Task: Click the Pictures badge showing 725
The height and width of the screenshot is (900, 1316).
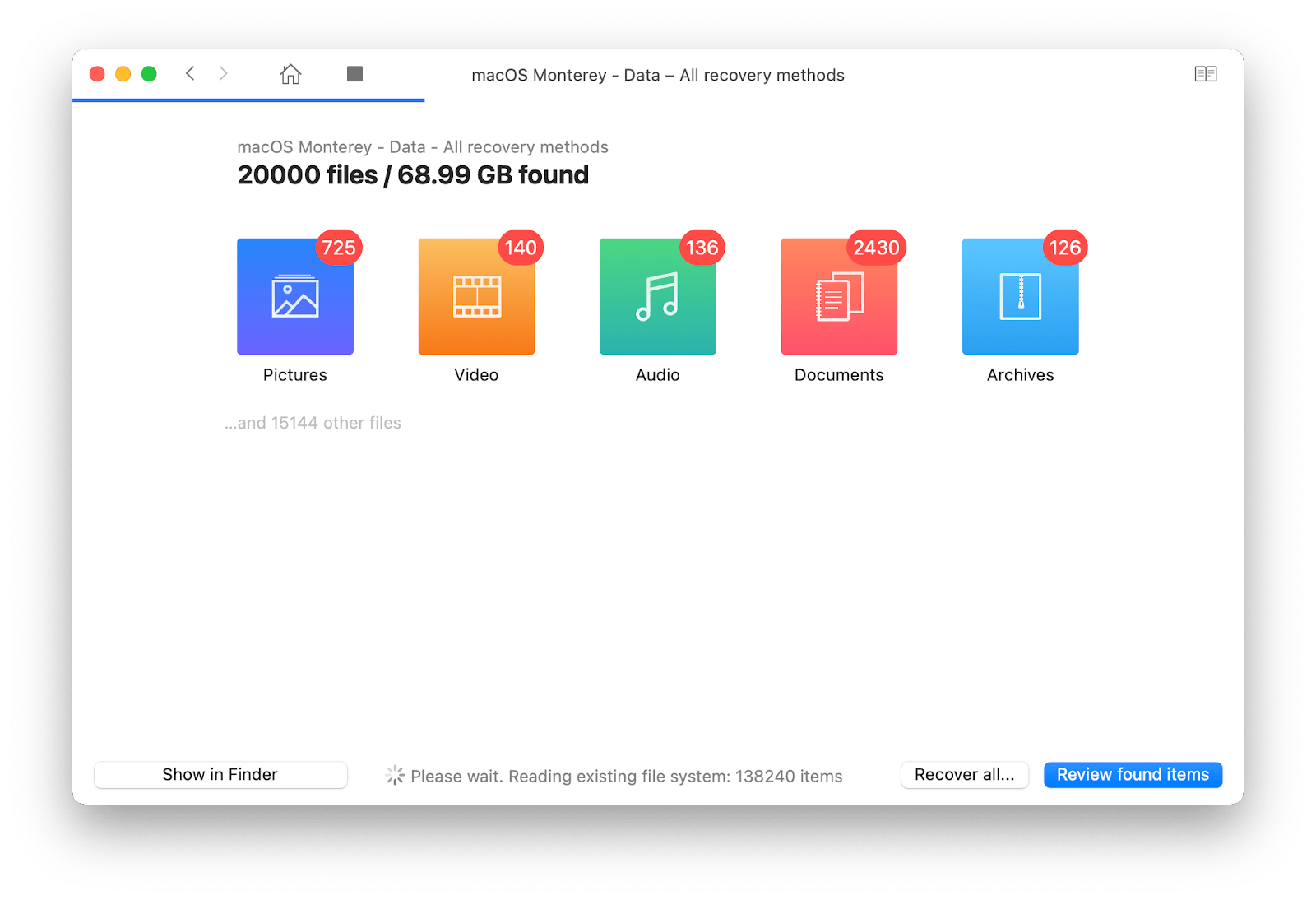Action: 339,248
